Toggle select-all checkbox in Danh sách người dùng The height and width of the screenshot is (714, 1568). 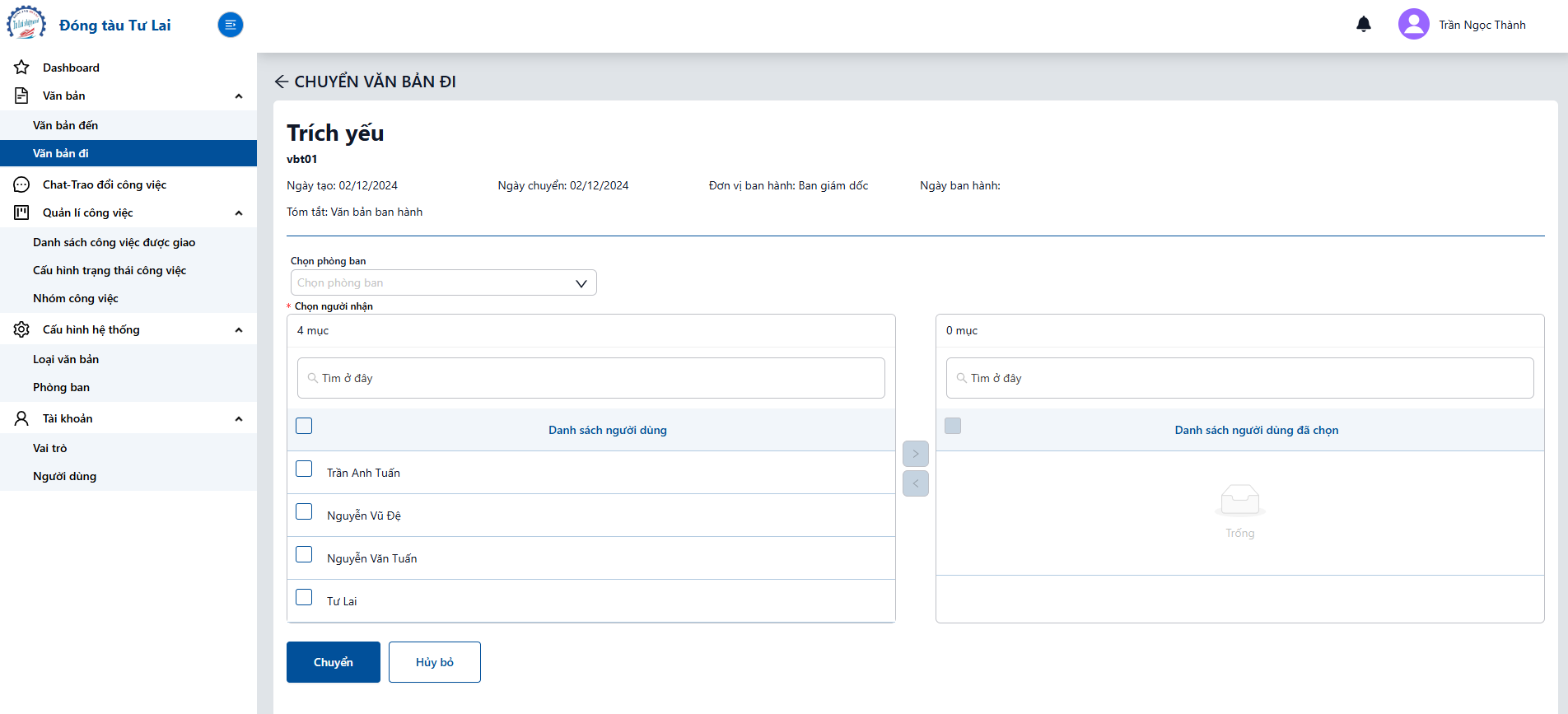tap(304, 426)
